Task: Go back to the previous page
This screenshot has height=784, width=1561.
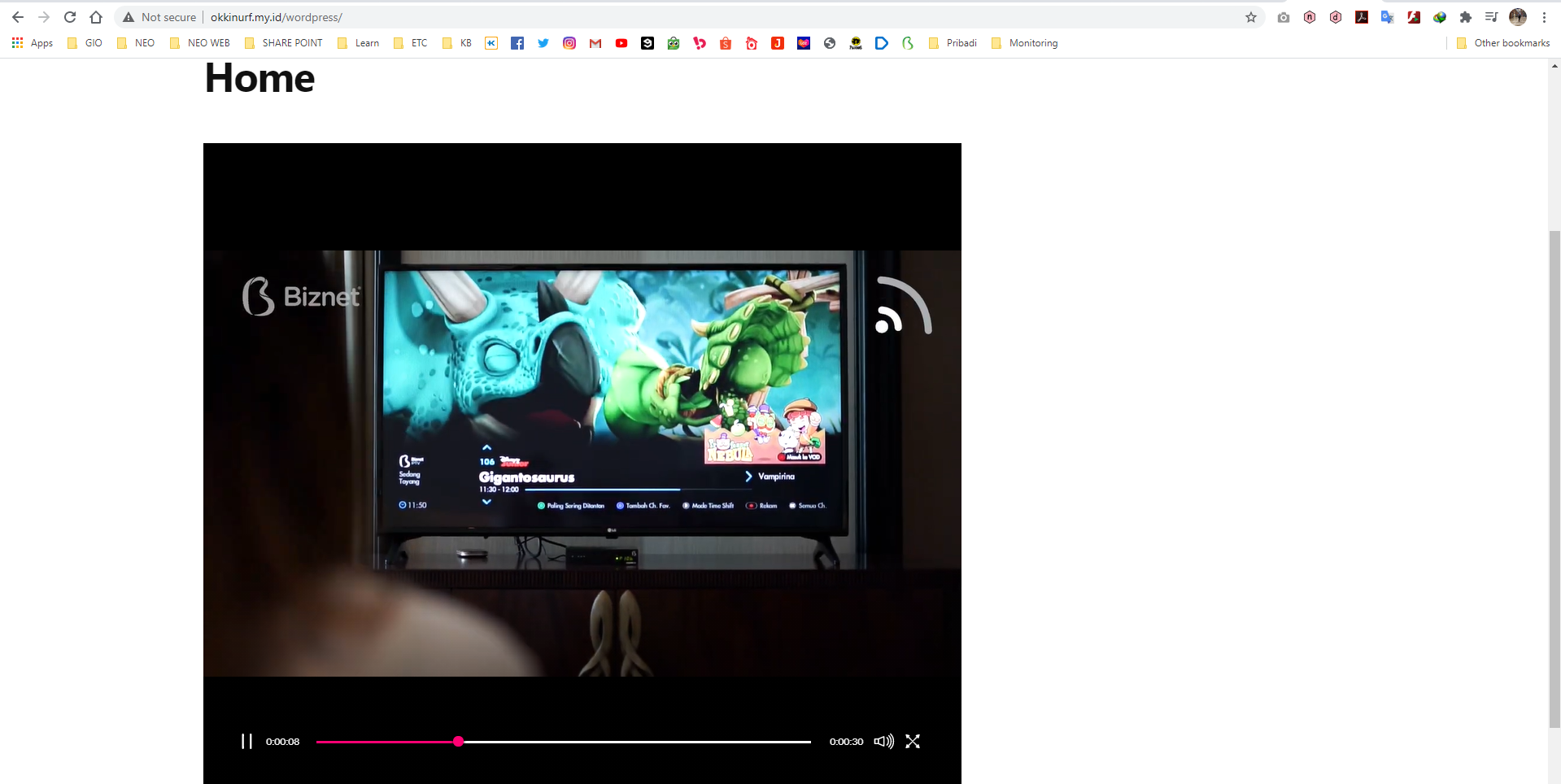Action: point(18,17)
